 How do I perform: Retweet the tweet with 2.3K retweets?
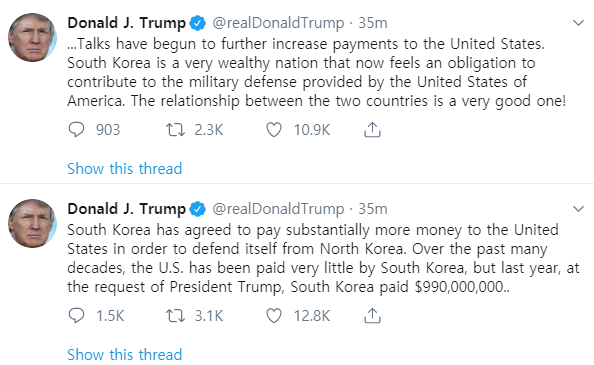175,130
